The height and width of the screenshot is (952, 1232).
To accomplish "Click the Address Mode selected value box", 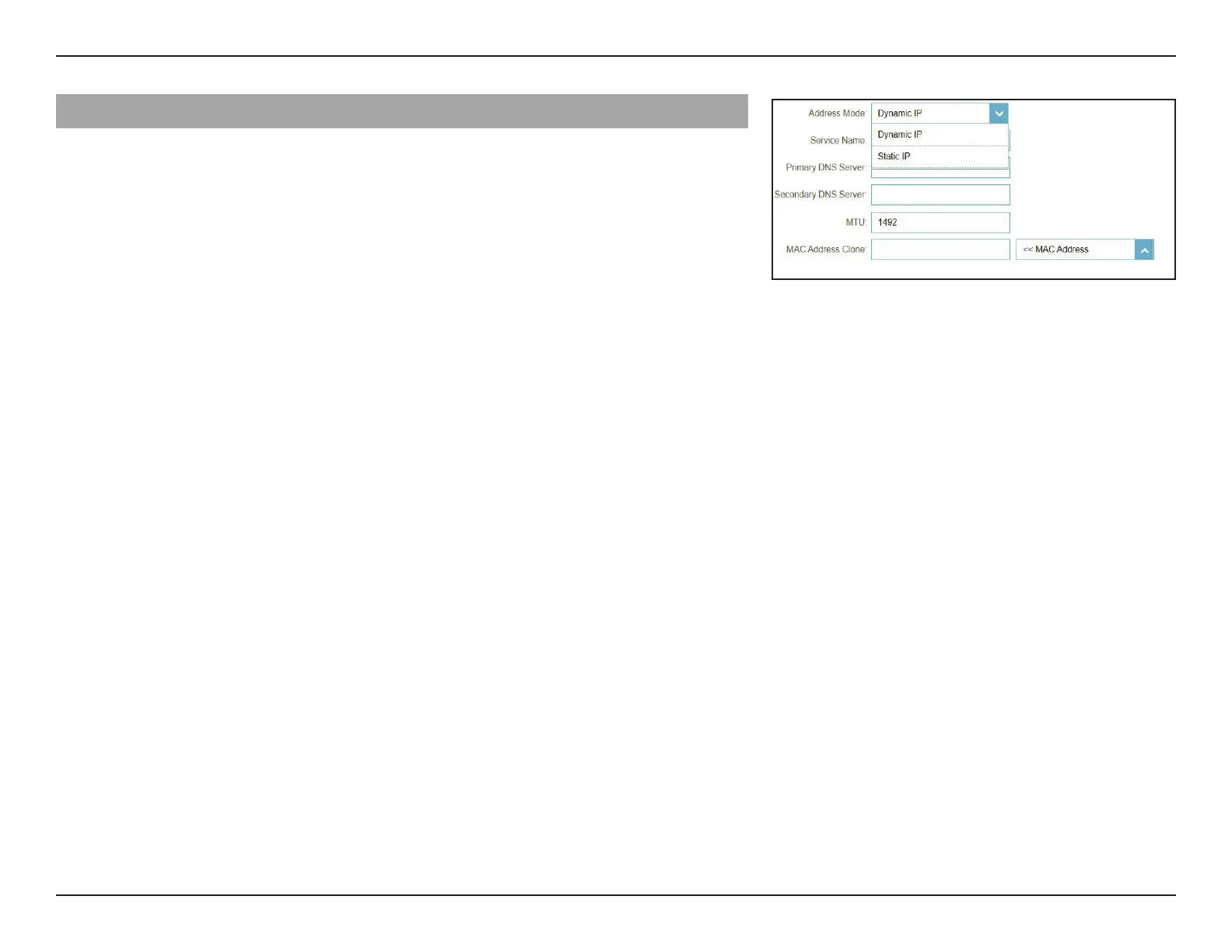I will click(930, 114).
